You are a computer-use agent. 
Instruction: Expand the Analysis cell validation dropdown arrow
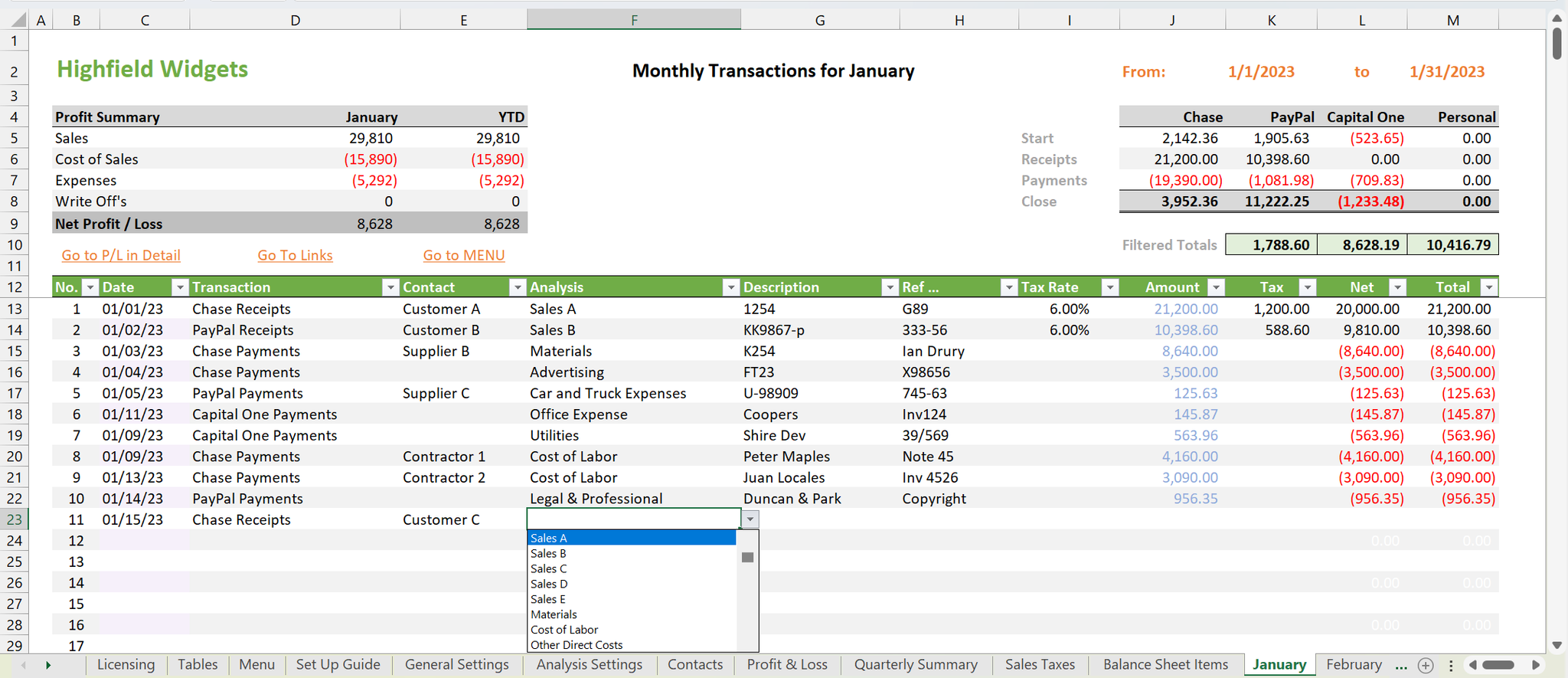click(750, 519)
